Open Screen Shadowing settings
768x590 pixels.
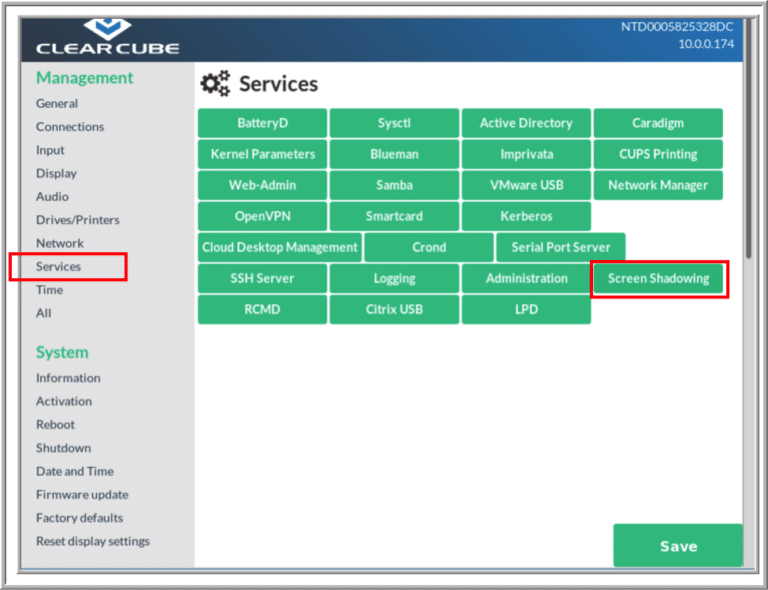tap(658, 279)
